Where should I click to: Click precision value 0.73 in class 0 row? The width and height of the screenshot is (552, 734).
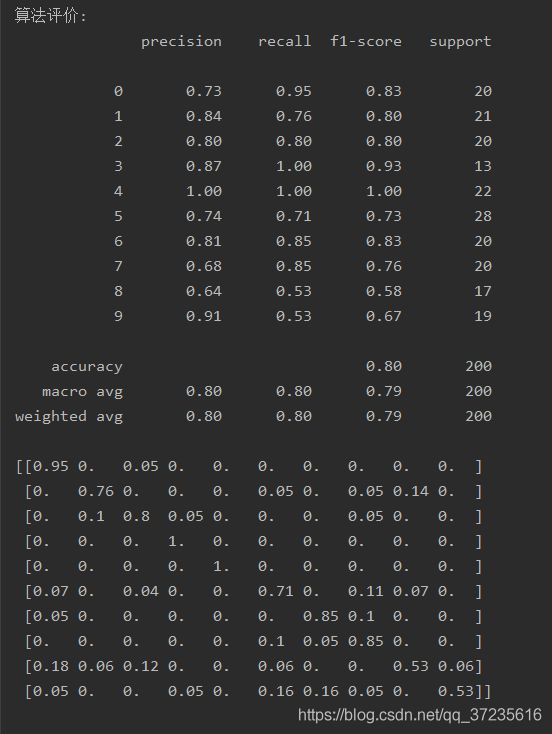coord(204,91)
